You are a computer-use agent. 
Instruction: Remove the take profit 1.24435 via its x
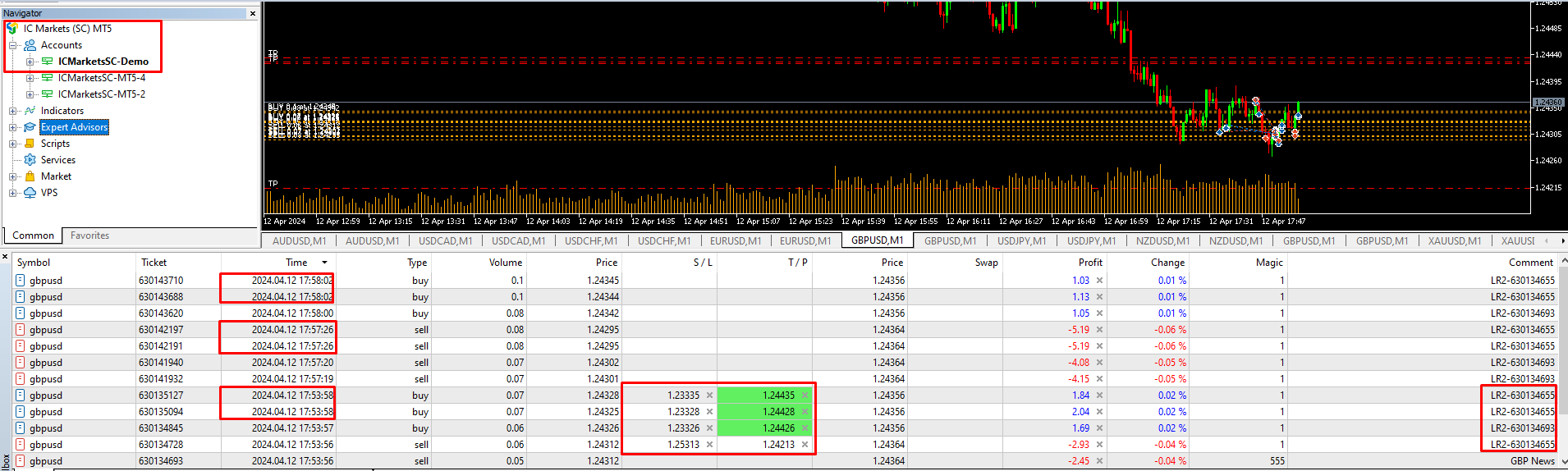point(805,396)
